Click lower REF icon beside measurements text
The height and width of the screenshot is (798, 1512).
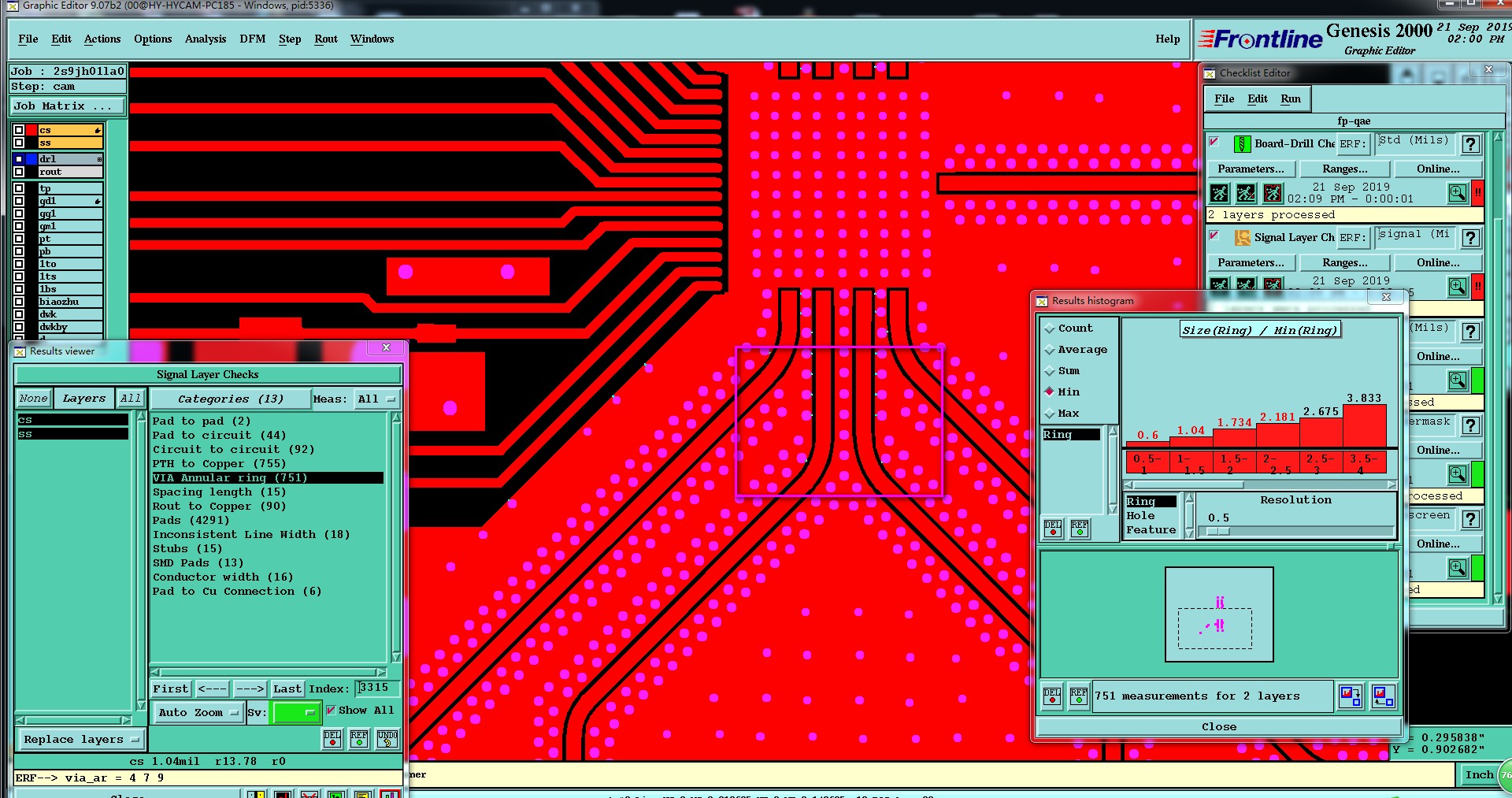click(x=1079, y=696)
